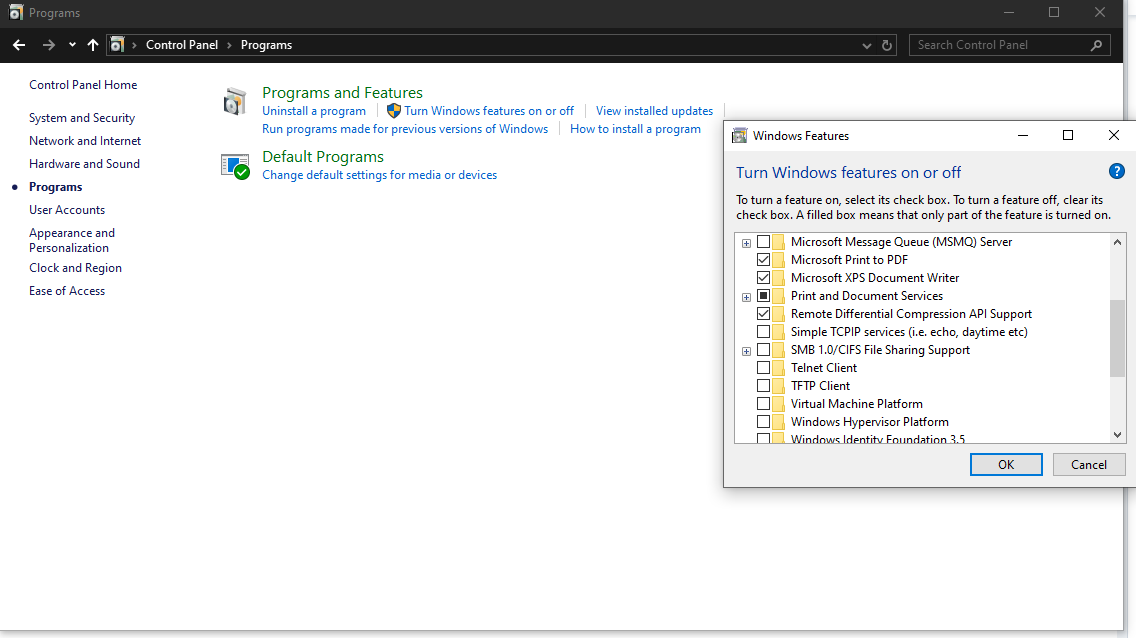
Task: Expand Print and Document Services
Action: (x=746, y=296)
